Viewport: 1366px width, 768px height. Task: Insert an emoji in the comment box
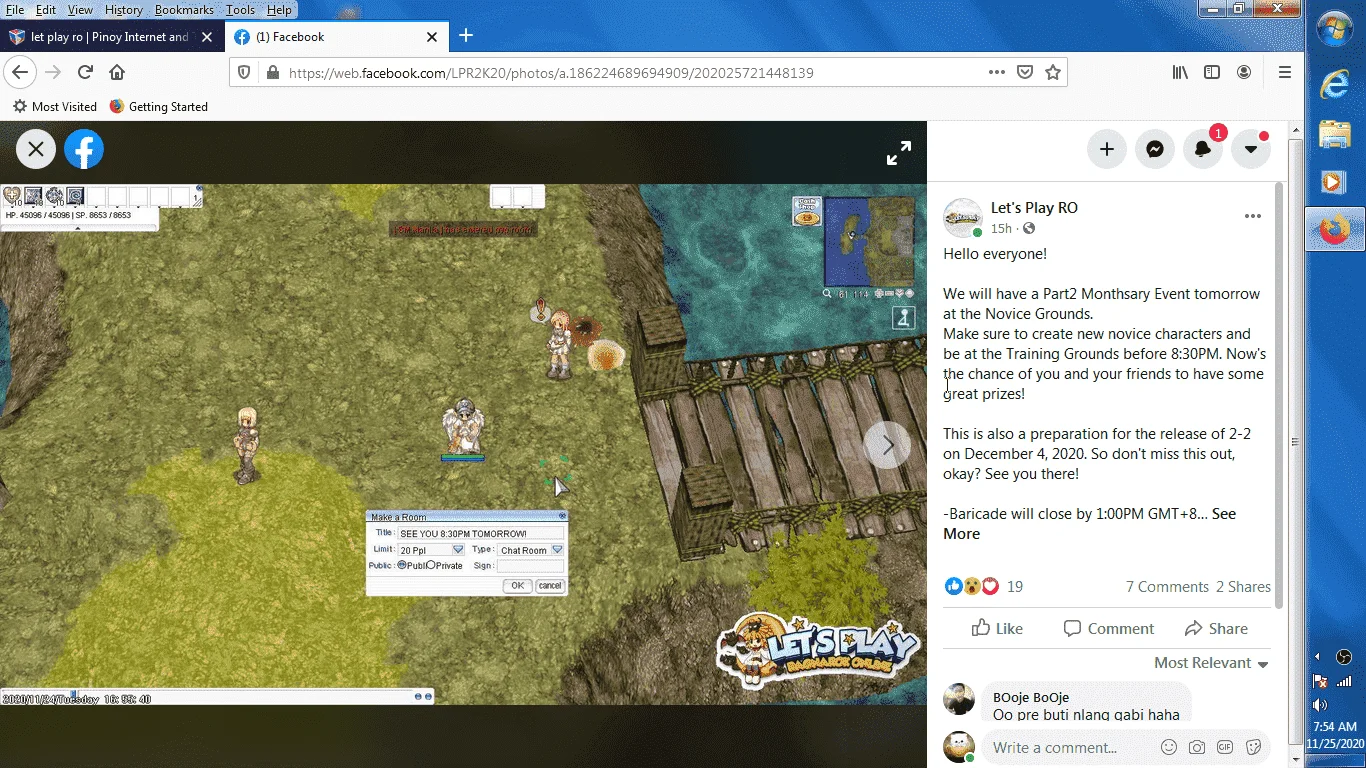[1169, 747]
